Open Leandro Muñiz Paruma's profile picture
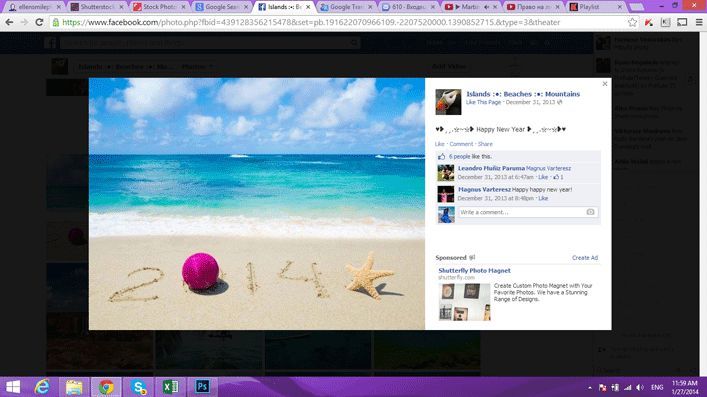 (x=445, y=173)
